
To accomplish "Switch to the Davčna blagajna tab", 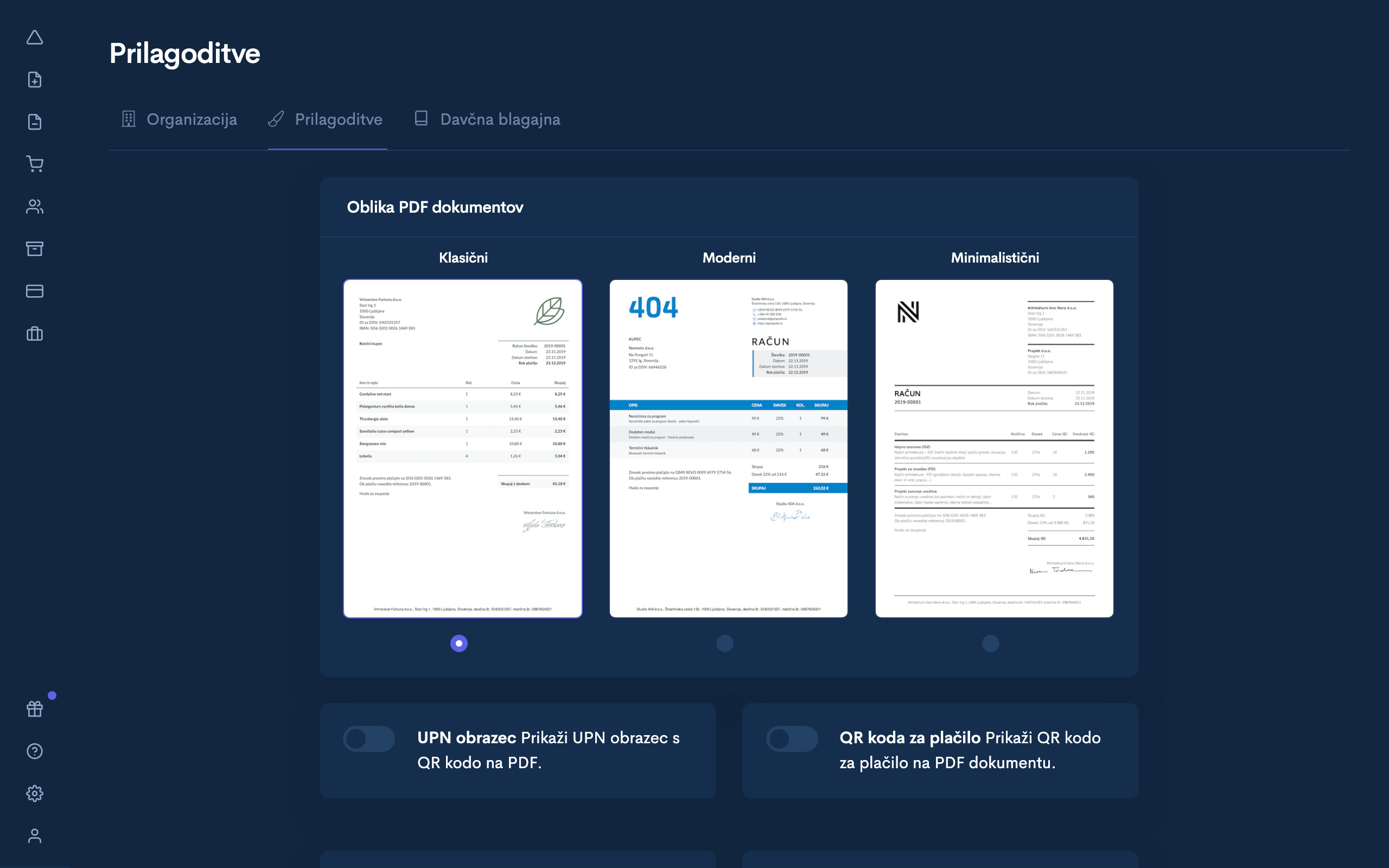I will click(x=487, y=119).
